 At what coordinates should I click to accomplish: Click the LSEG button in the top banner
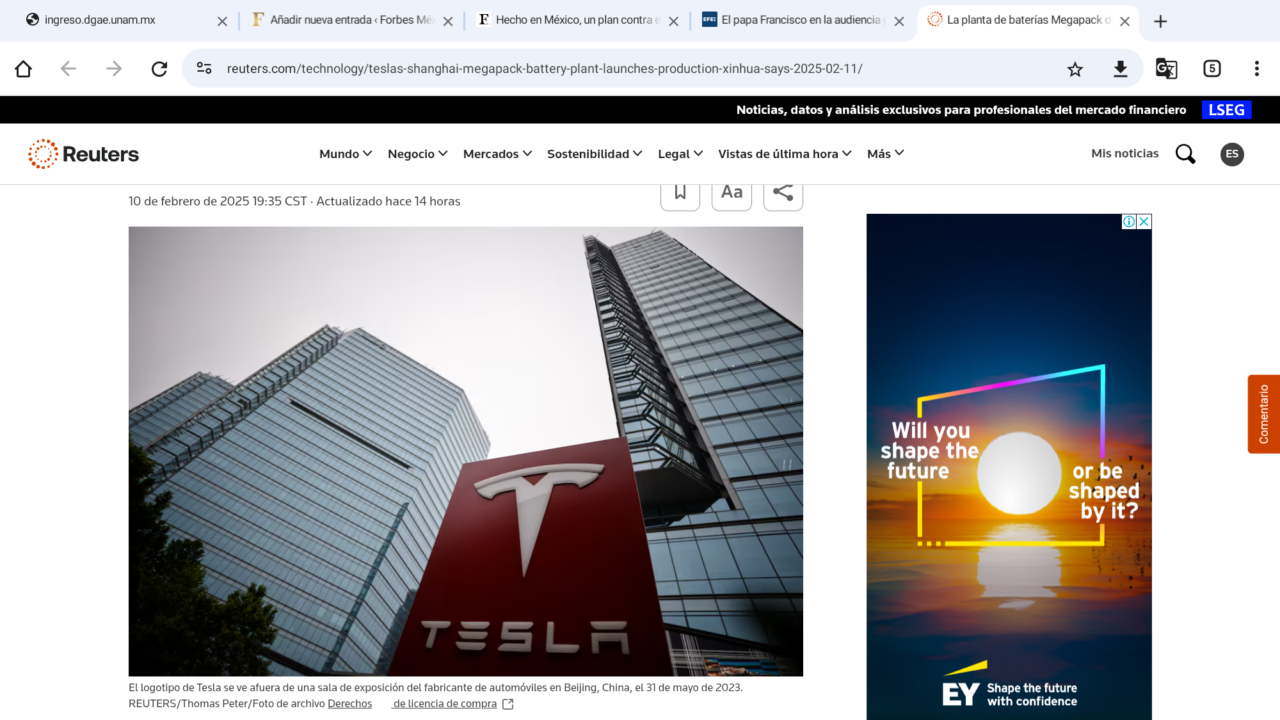pyautogui.click(x=1226, y=110)
